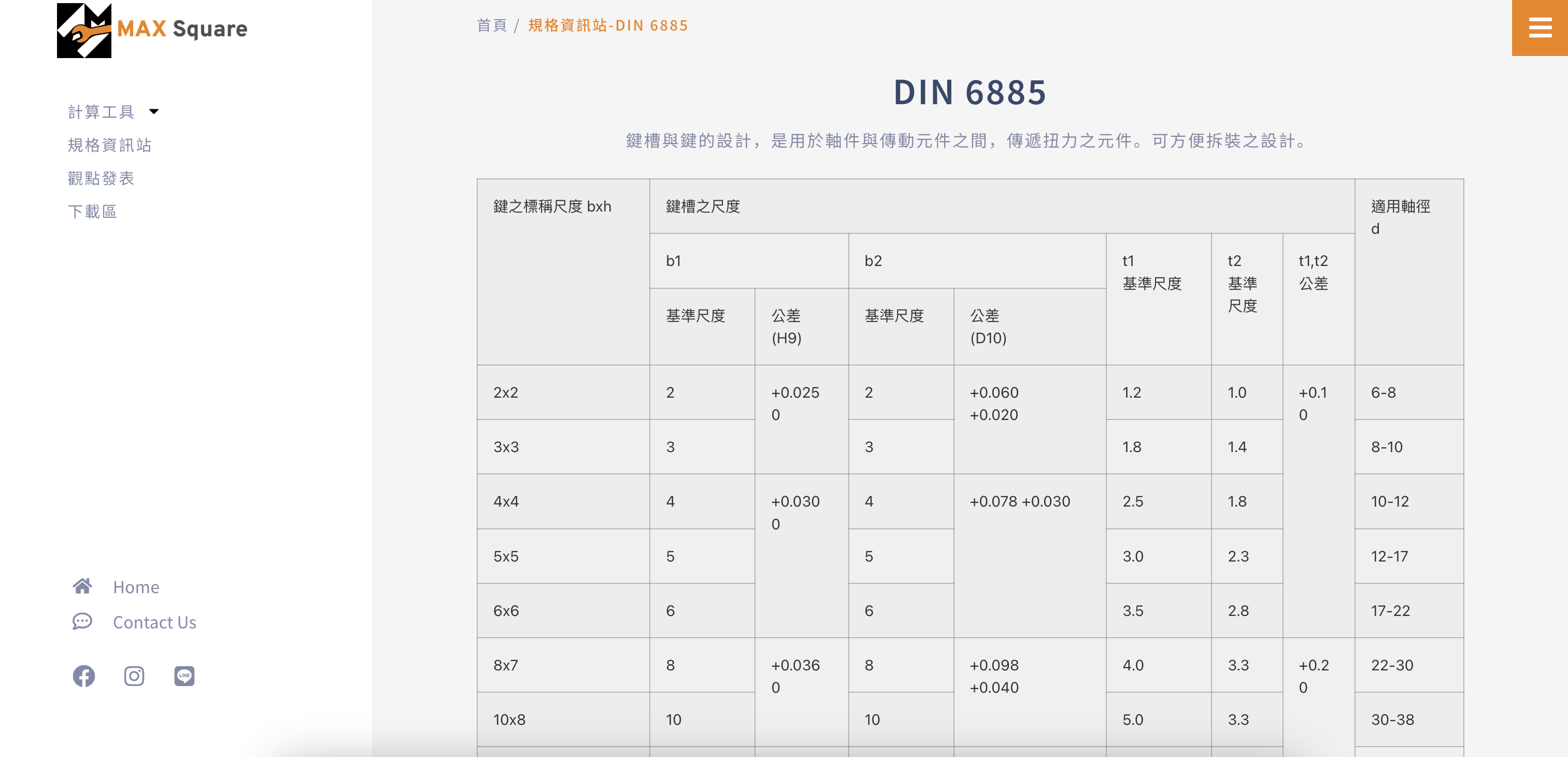The image size is (1568, 757).
Task: Click the MAX Square brand text
Action: pos(182,29)
